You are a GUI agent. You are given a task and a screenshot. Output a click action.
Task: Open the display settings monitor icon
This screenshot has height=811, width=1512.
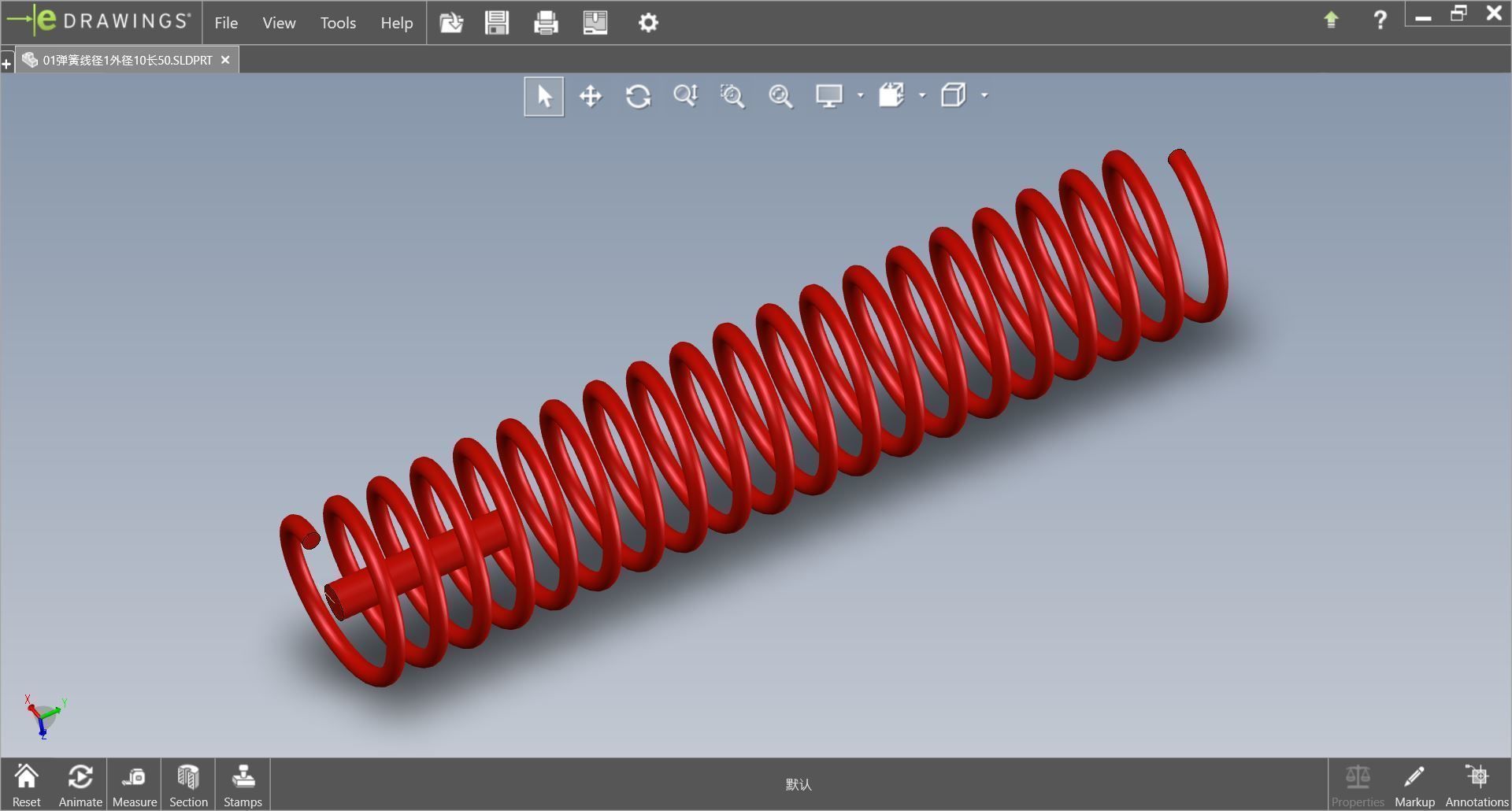click(x=829, y=96)
